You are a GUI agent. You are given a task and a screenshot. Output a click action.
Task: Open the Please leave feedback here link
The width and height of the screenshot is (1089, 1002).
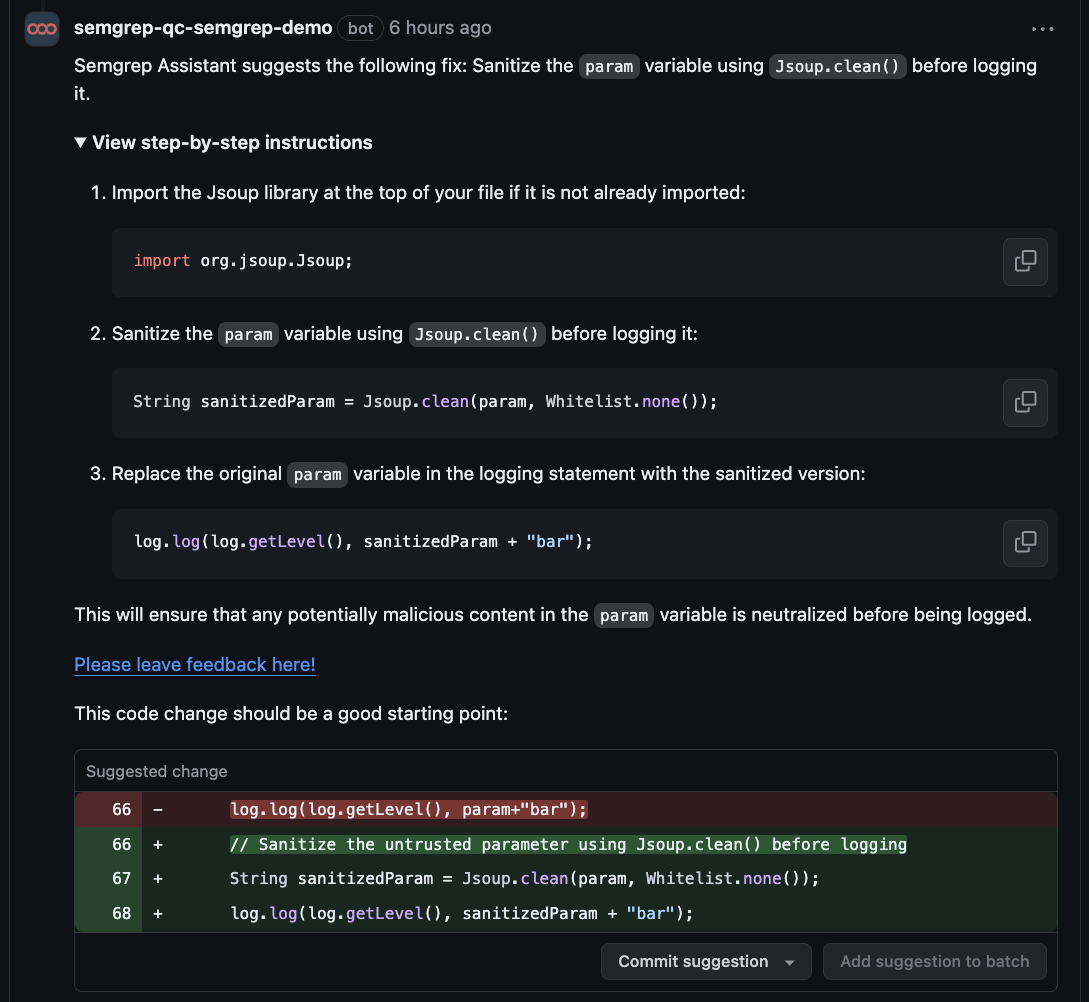(x=194, y=664)
